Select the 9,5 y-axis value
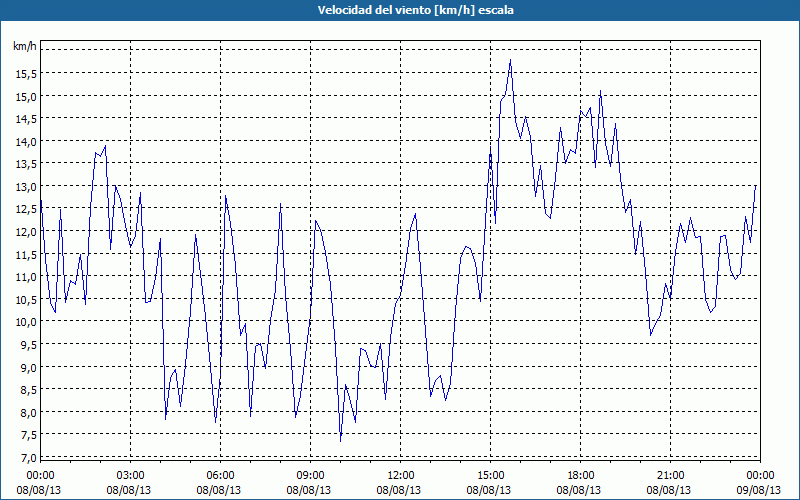Screen dimensions: 800x500 pyautogui.click(x=28, y=345)
